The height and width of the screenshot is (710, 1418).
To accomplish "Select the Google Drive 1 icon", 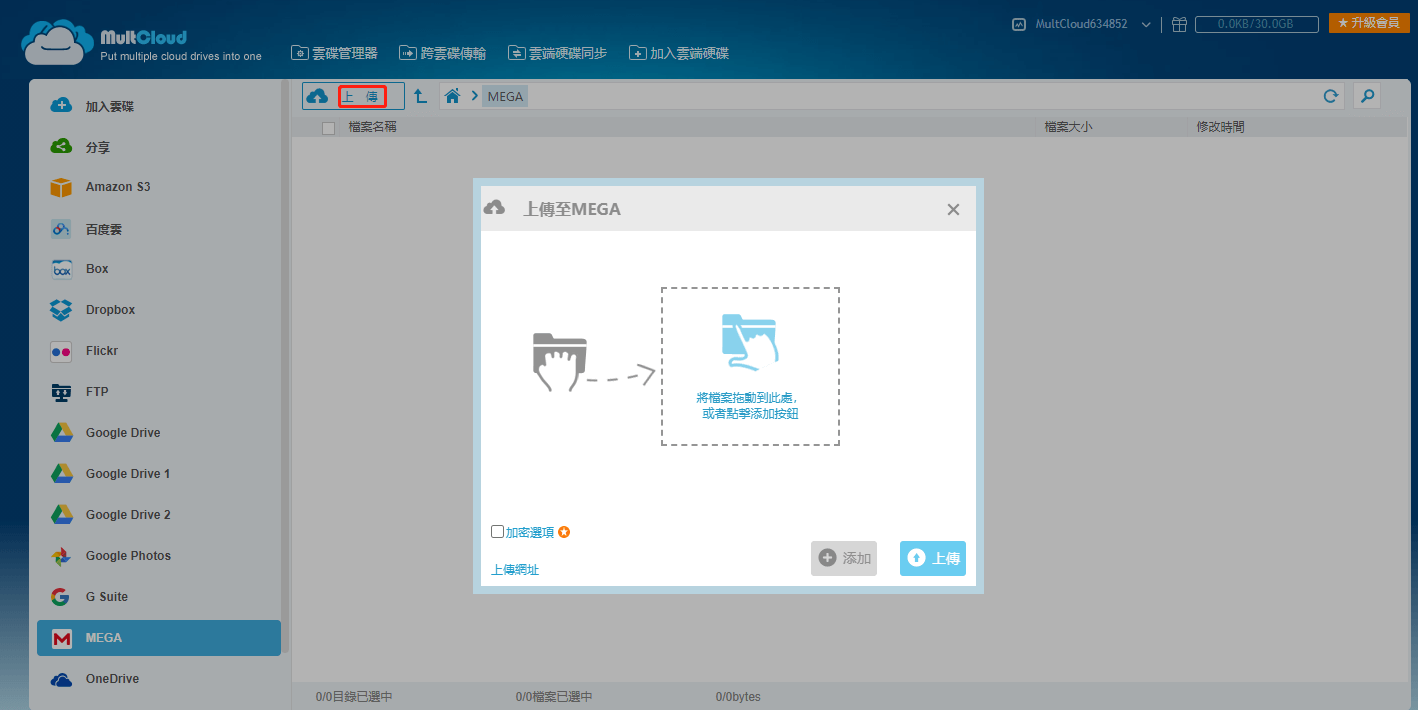I will (61, 474).
